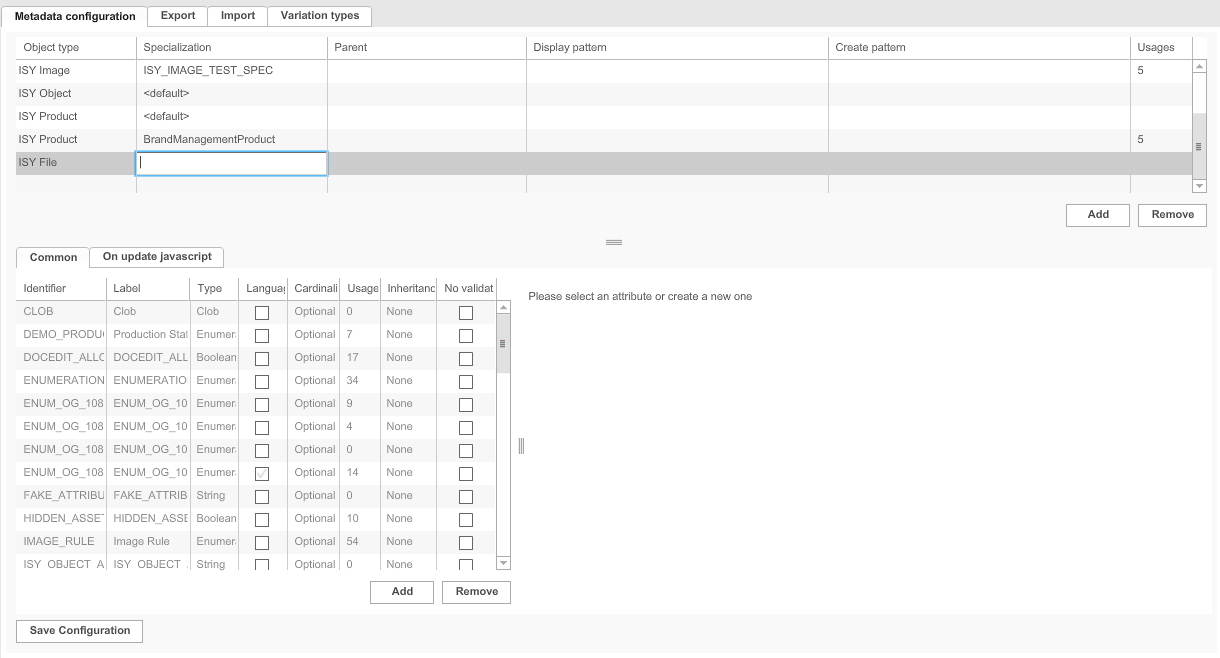Click the down arrow on the specialization scrollbar
This screenshot has width=1220, height=658.
click(1199, 185)
